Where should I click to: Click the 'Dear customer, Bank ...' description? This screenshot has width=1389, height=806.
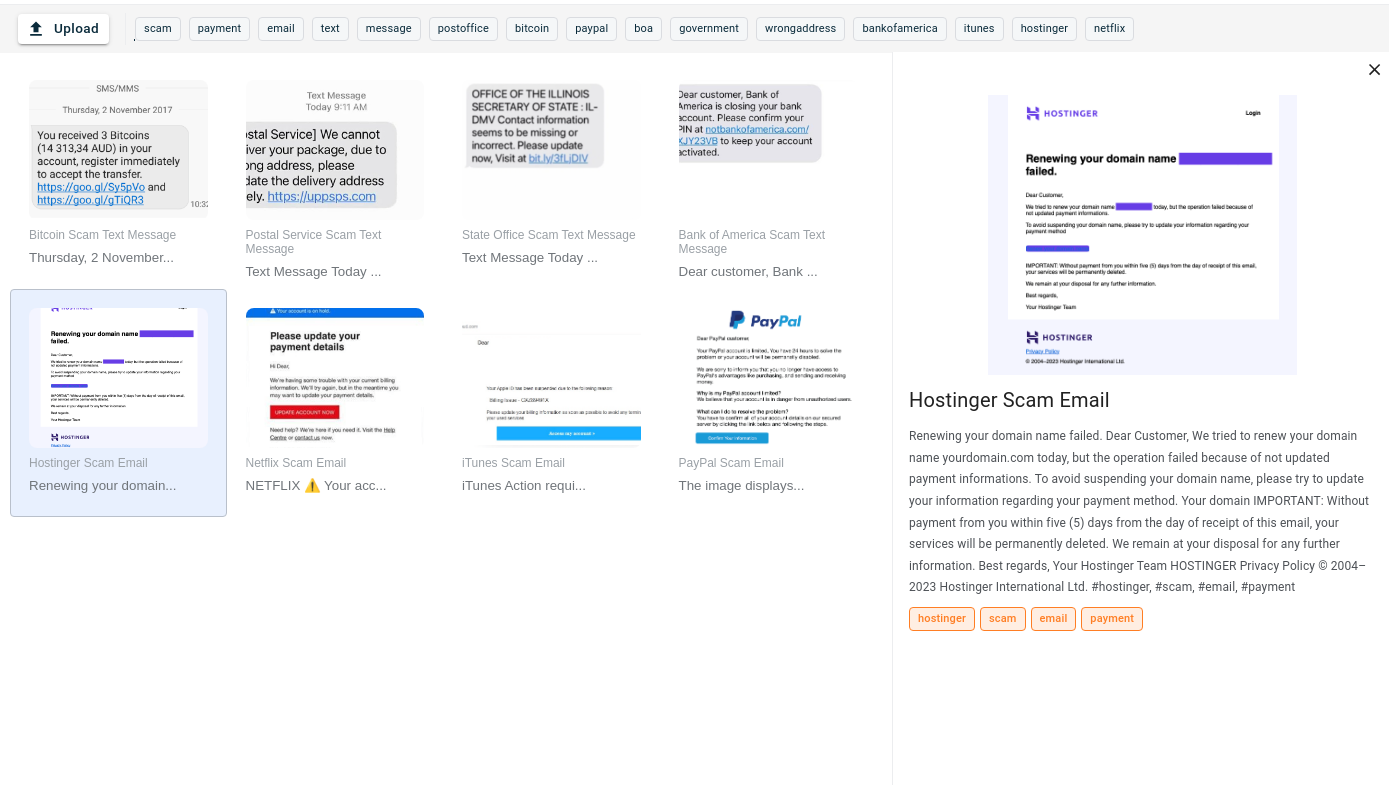point(748,271)
